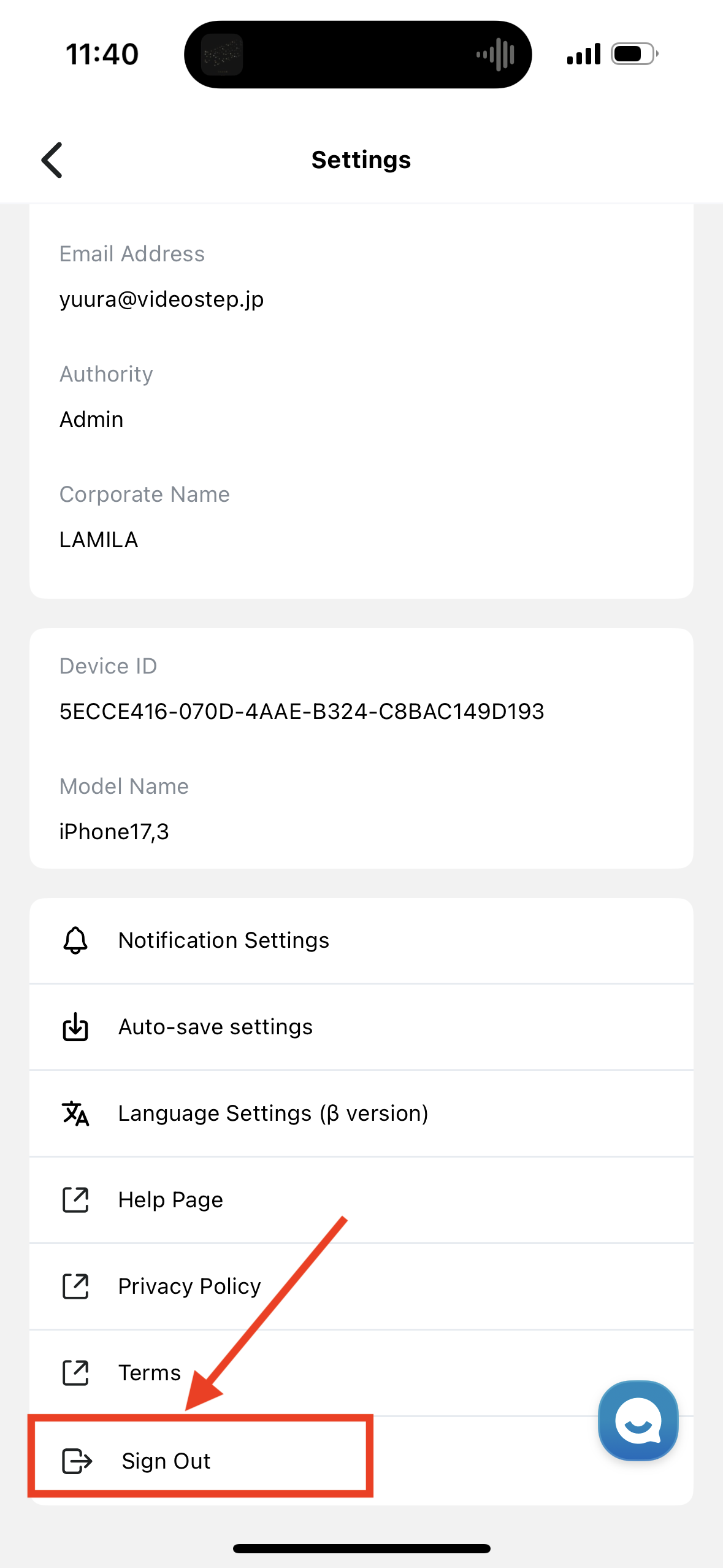Viewport: 723px width, 1568px height.
Task: Tap the email address yuura@videostep.jp
Action: pyautogui.click(x=161, y=299)
